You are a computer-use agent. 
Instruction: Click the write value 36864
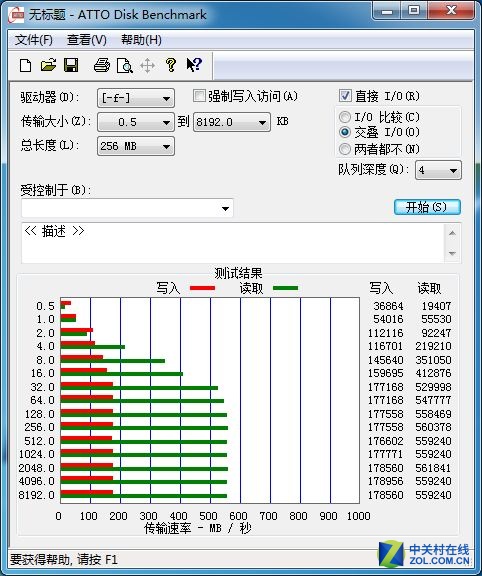[x=388, y=306]
